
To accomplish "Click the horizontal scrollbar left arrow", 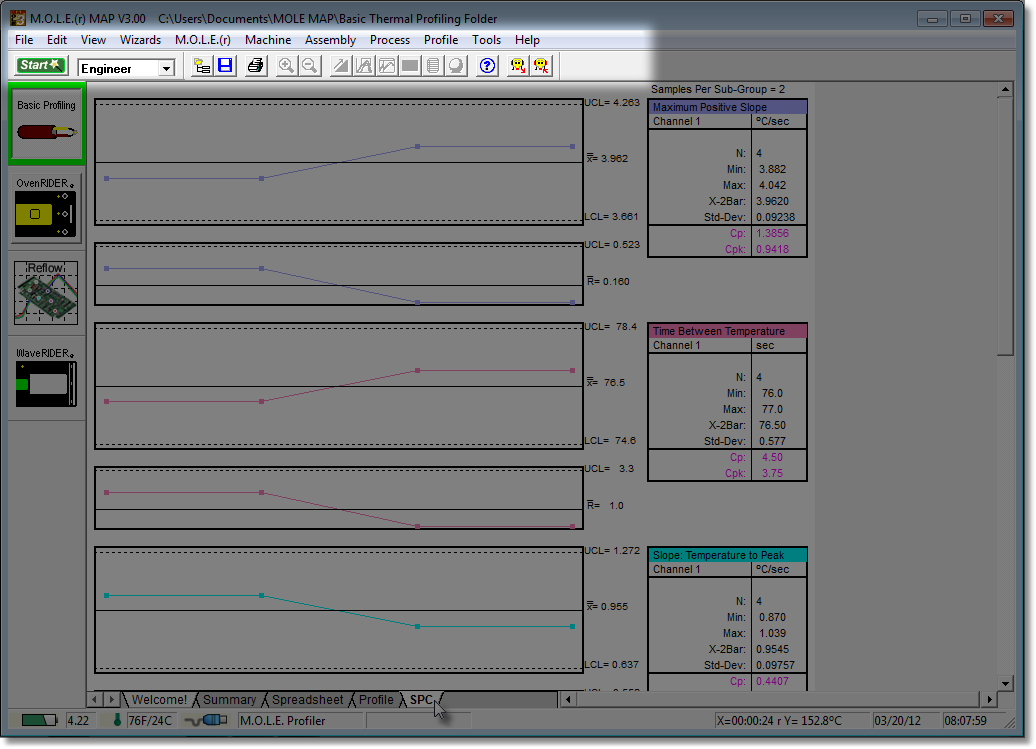I will (x=568, y=699).
